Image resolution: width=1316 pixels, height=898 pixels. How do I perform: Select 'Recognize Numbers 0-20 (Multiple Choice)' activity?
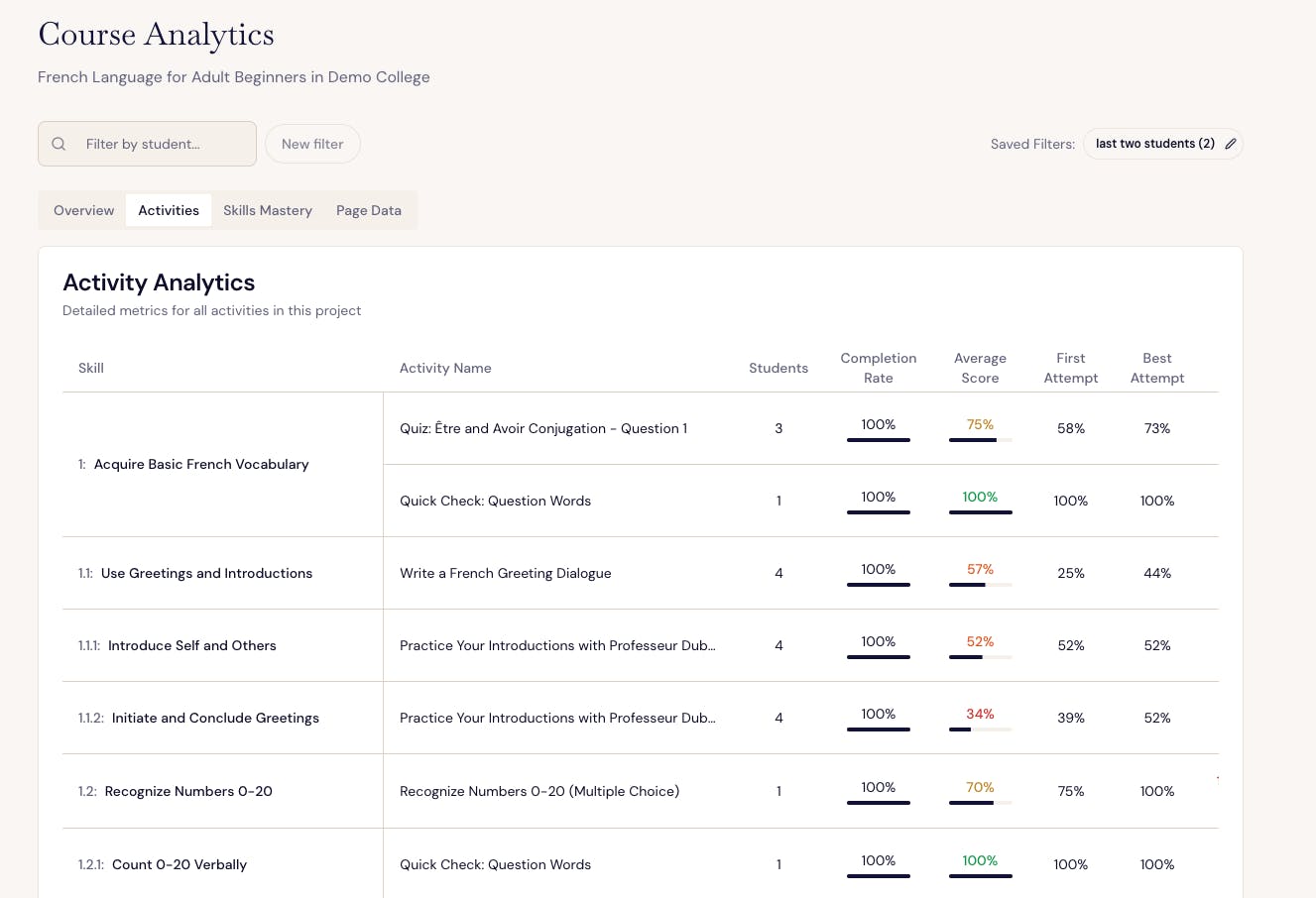click(539, 791)
